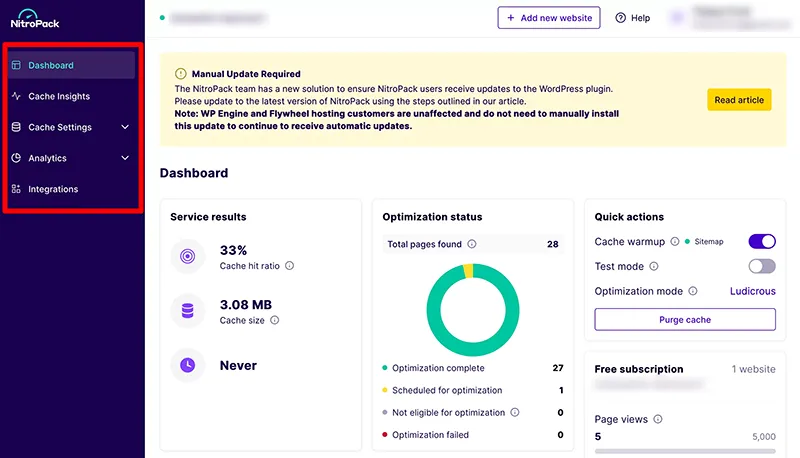This screenshot has width=800, height=458.
Task: Click info icon beside Total pages found
Action: pyautogui.click(x=472, y=244)
